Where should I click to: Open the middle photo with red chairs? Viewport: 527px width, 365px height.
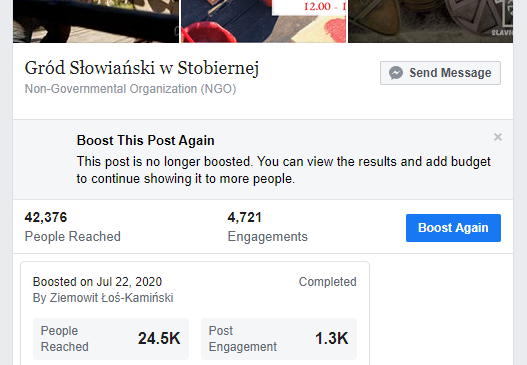264,21
